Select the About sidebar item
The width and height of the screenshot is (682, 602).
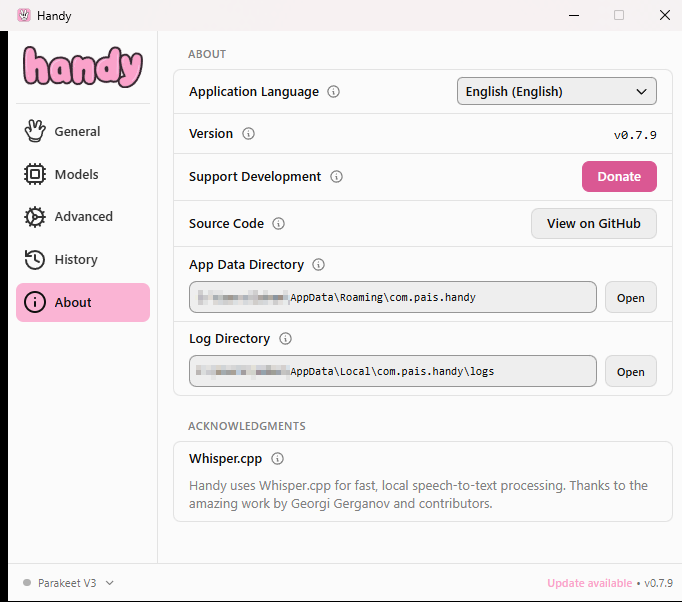[x=83, y=303]
